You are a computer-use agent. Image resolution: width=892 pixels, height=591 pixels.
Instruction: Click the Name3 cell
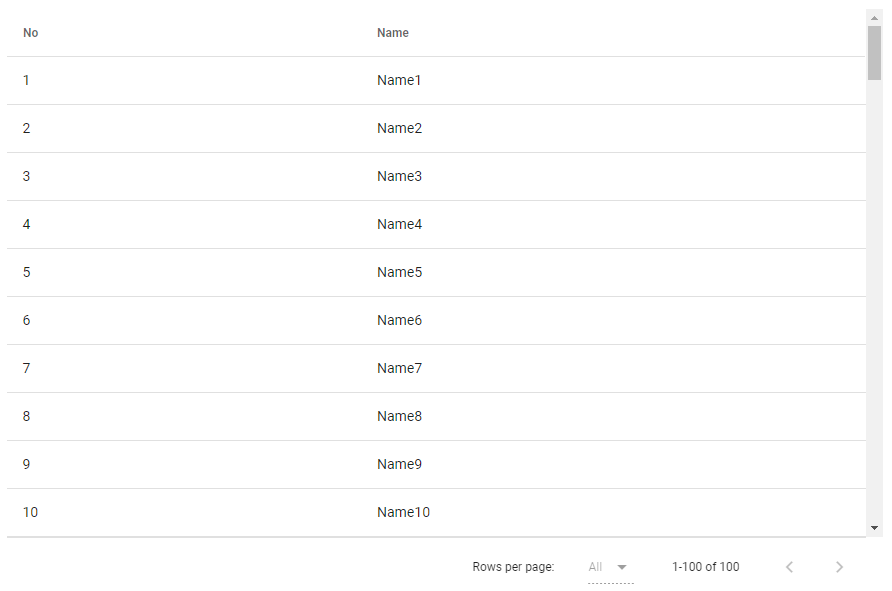tap(399, 176)
